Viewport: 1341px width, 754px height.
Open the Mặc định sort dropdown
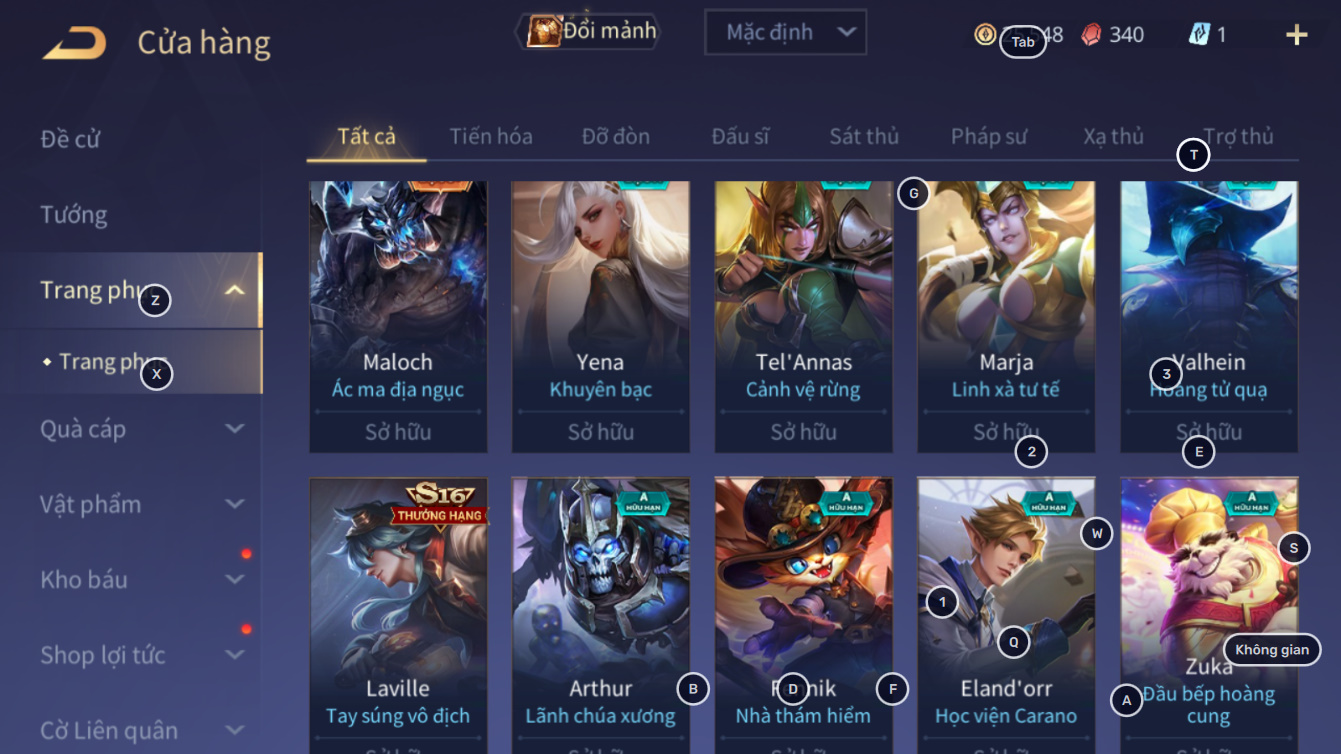pyautogui.click(x=785, y=32)
